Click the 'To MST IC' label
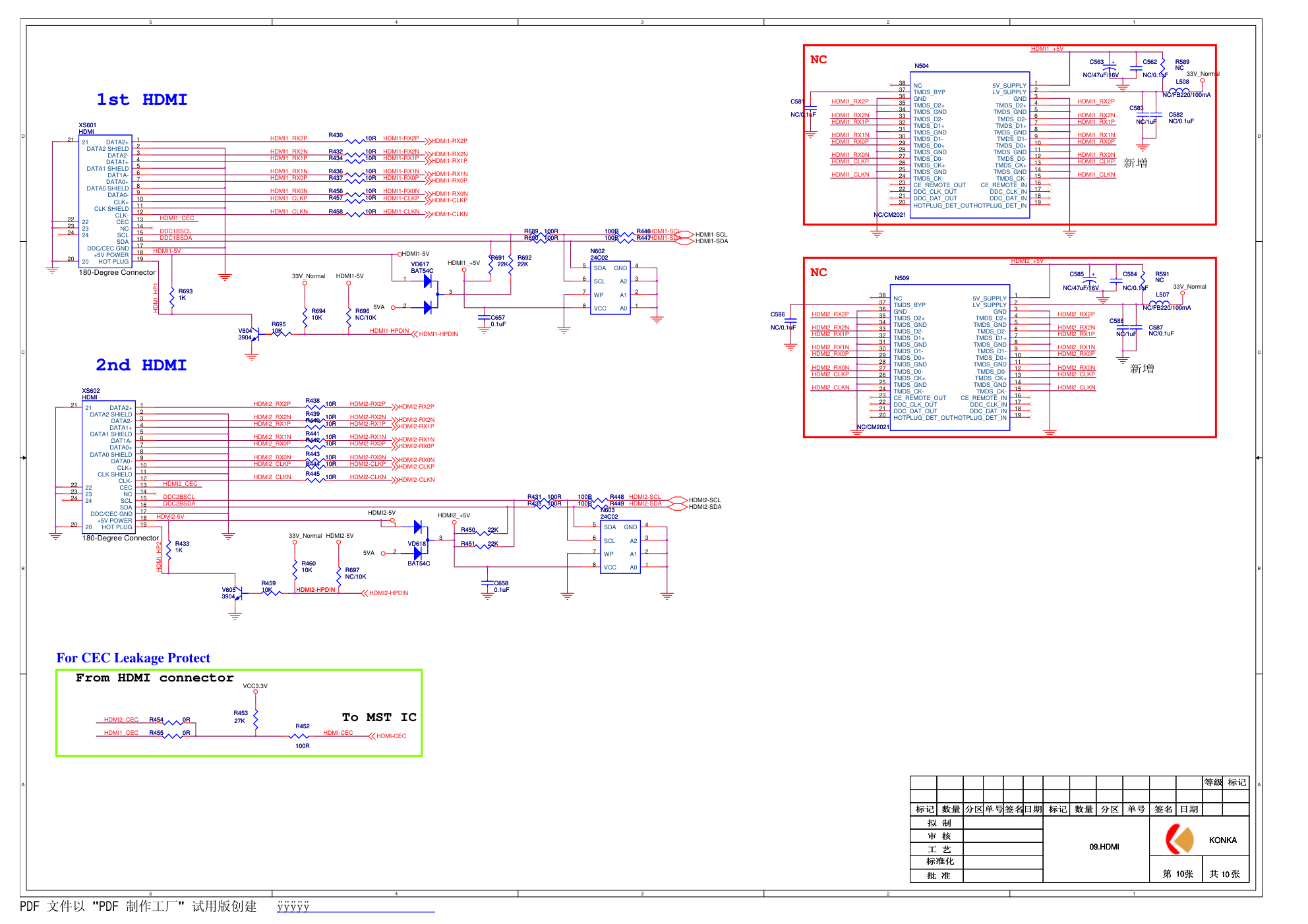The width and height of the screenshot is (1308, 924). point(379,717)
